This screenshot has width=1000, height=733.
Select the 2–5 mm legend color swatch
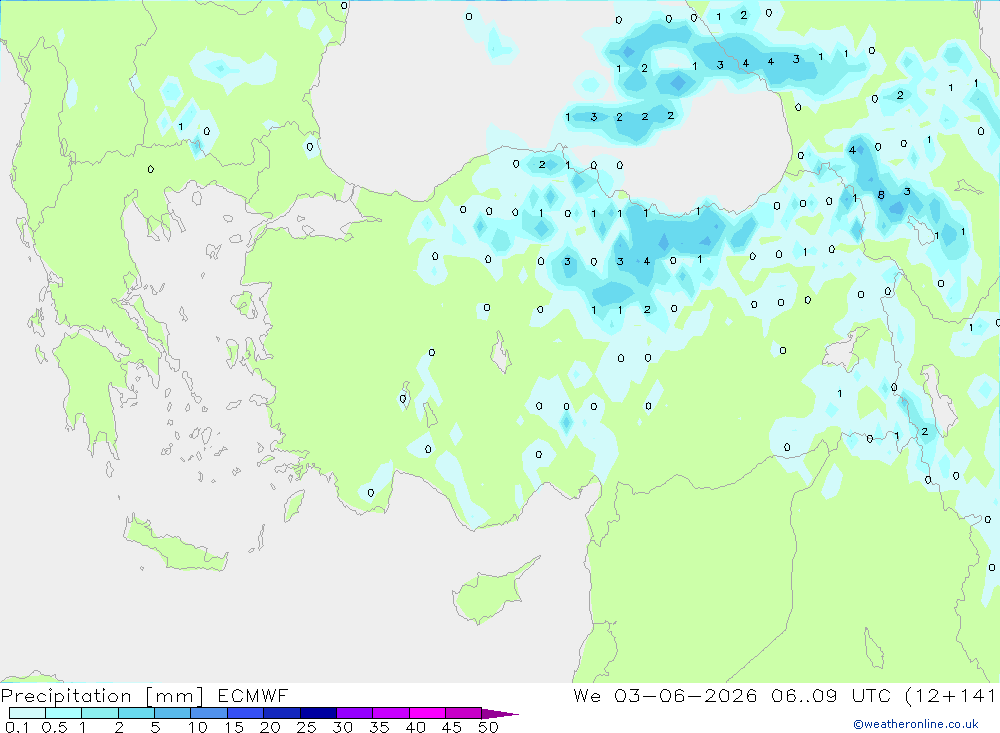[136, 713]
